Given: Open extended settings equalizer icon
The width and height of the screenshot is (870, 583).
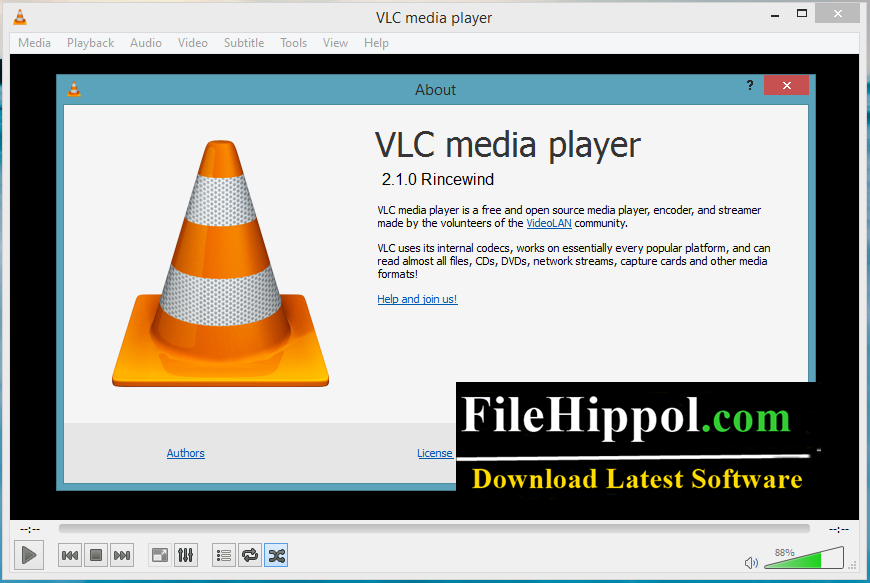Looking at the screenshot, I should (185, 555).
